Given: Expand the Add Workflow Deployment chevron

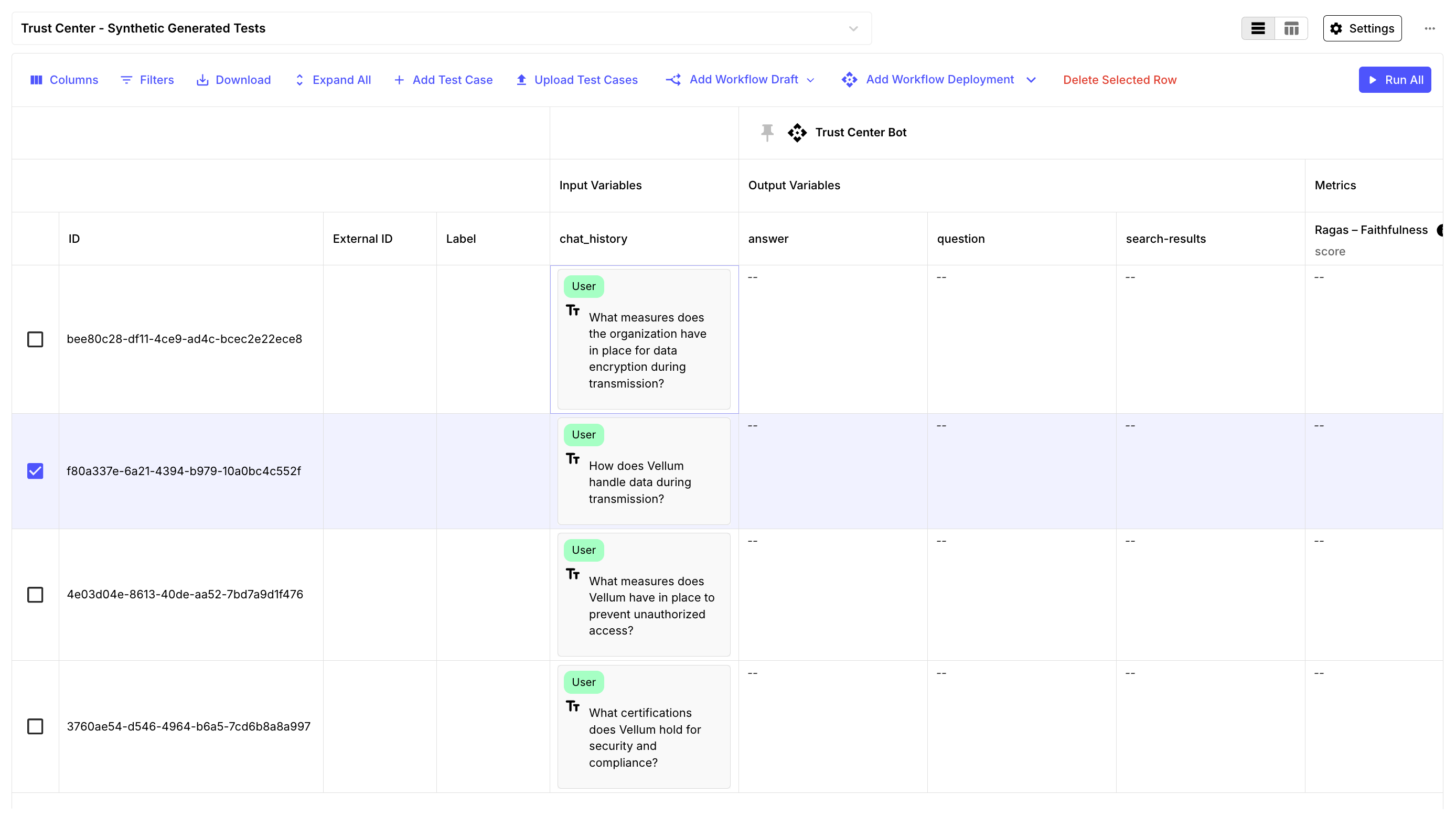Looking at the screenshot, I should [1031, 80].
